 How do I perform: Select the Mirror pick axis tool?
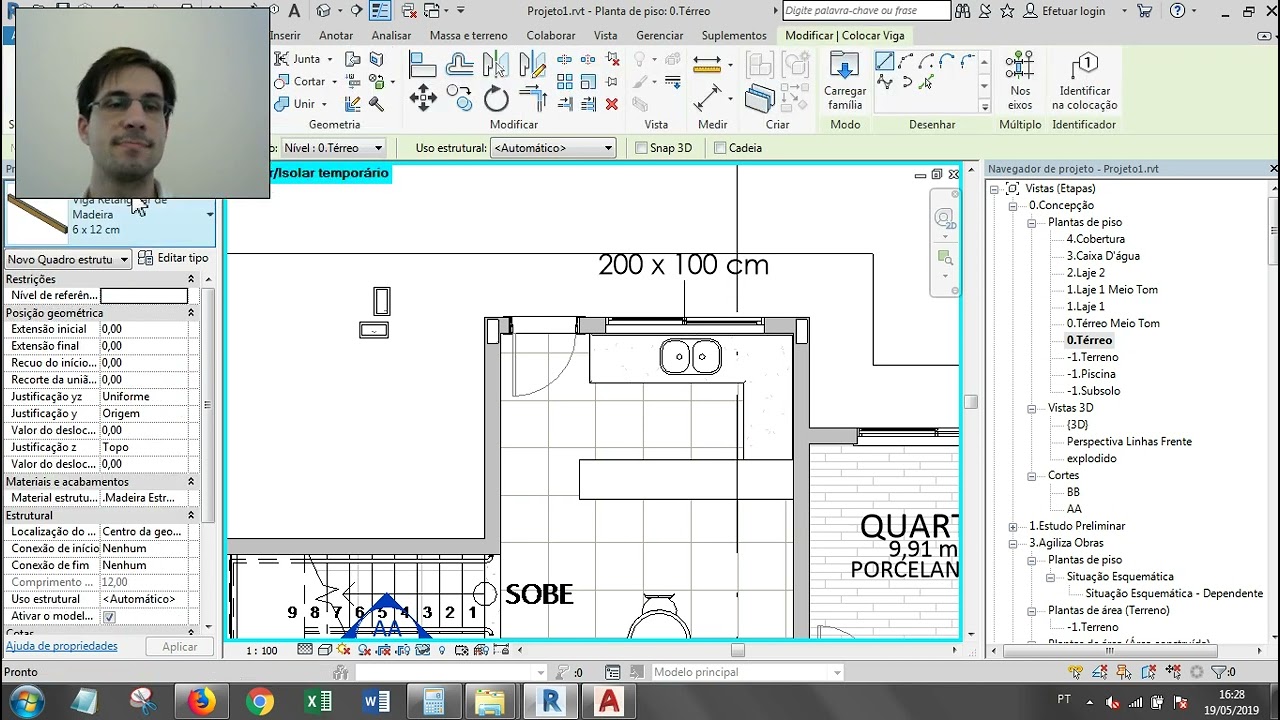click(497, 65)
